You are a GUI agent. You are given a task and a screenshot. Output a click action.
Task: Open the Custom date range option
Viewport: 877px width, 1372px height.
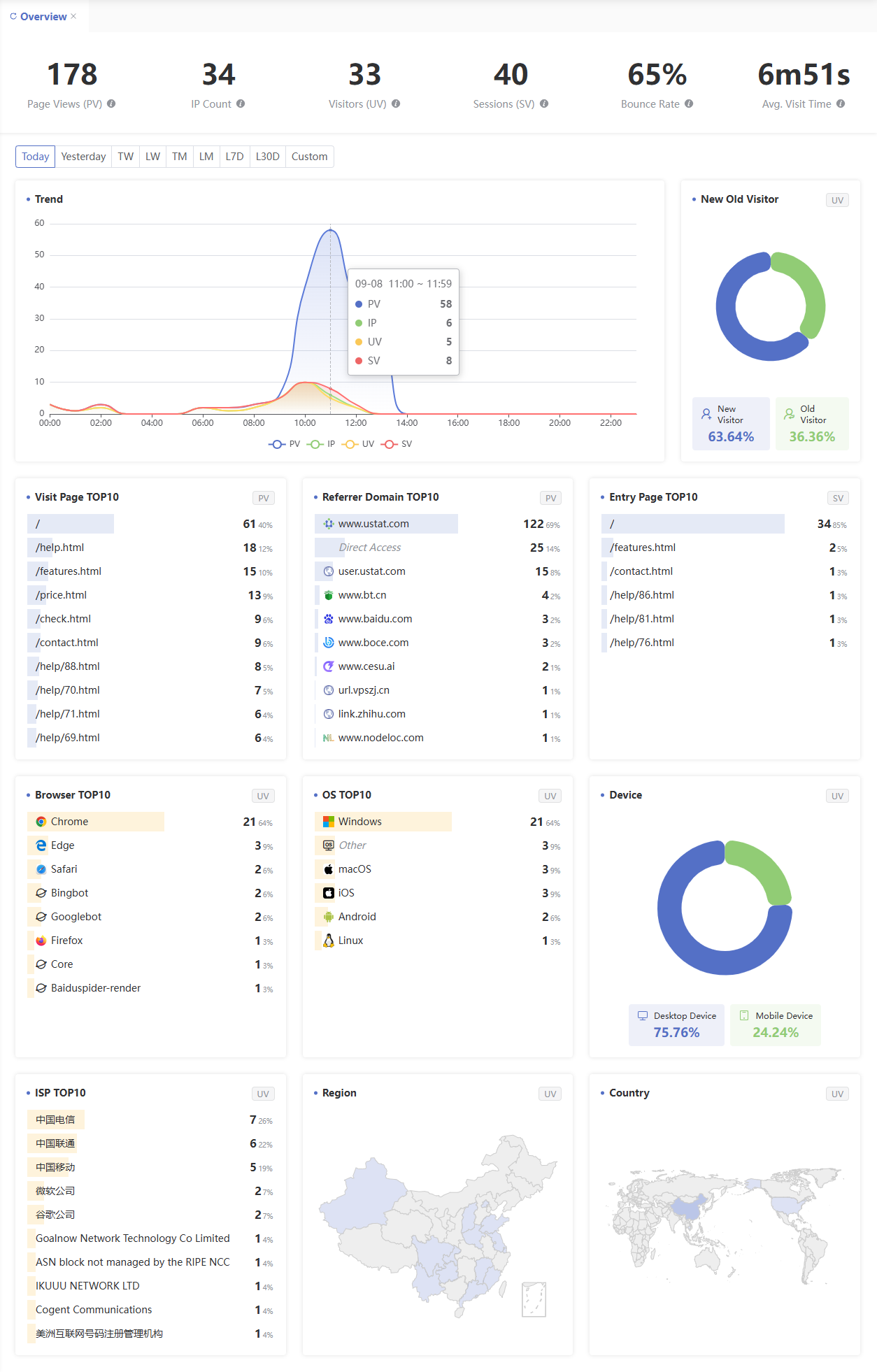[309, 157]
